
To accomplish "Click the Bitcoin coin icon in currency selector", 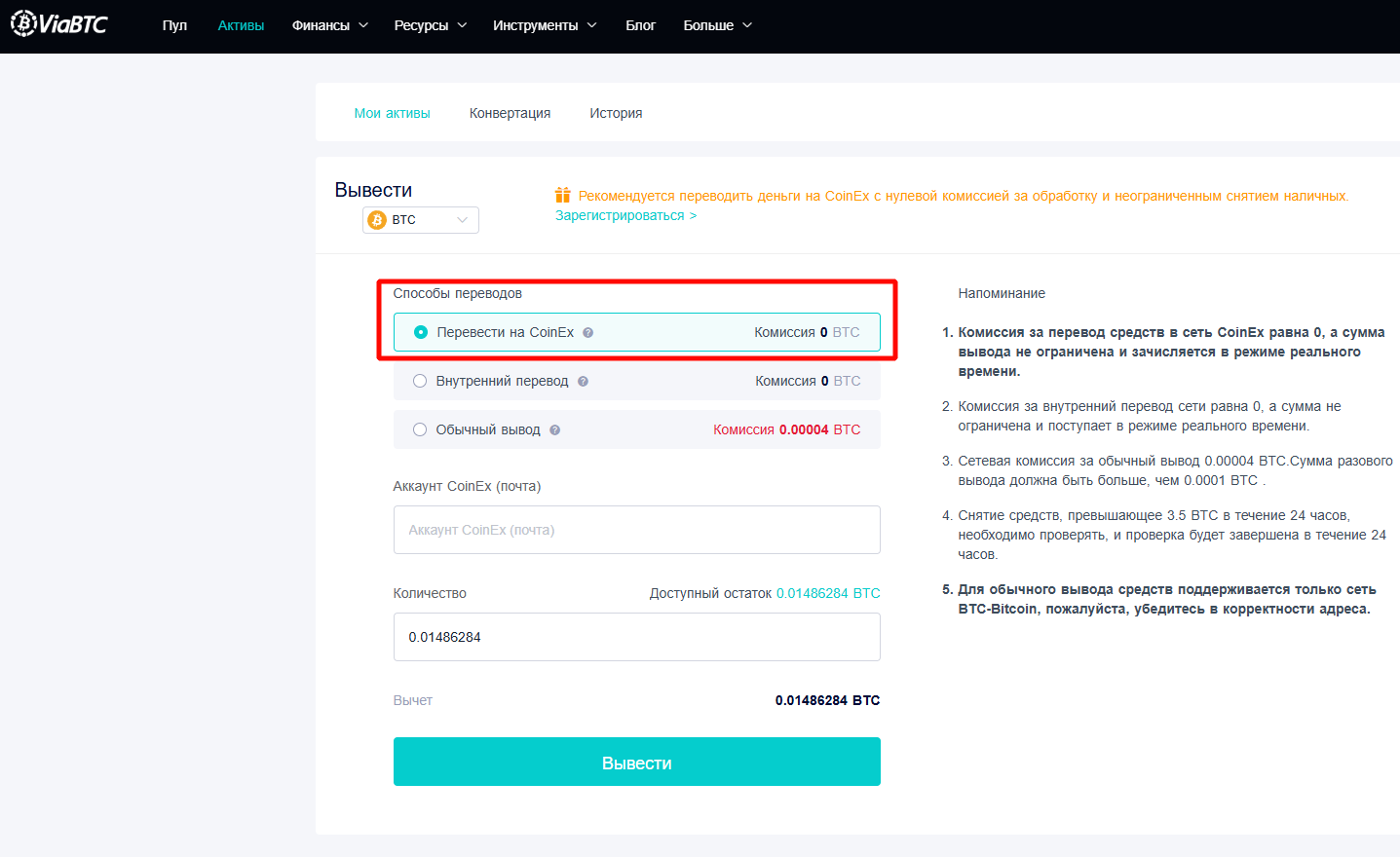I will pos(377,220).
